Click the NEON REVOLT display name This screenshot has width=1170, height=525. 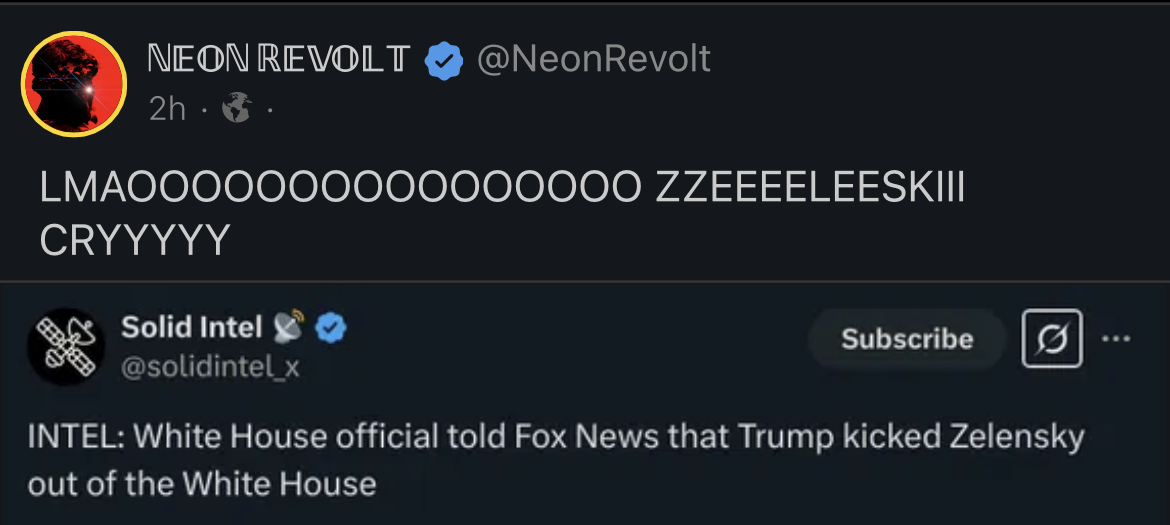pos(278,60)
